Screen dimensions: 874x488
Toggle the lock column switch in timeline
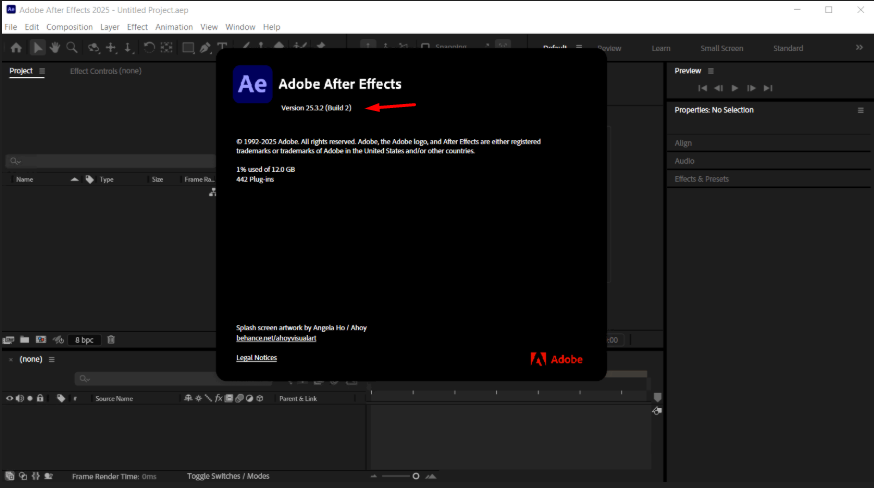40,398
